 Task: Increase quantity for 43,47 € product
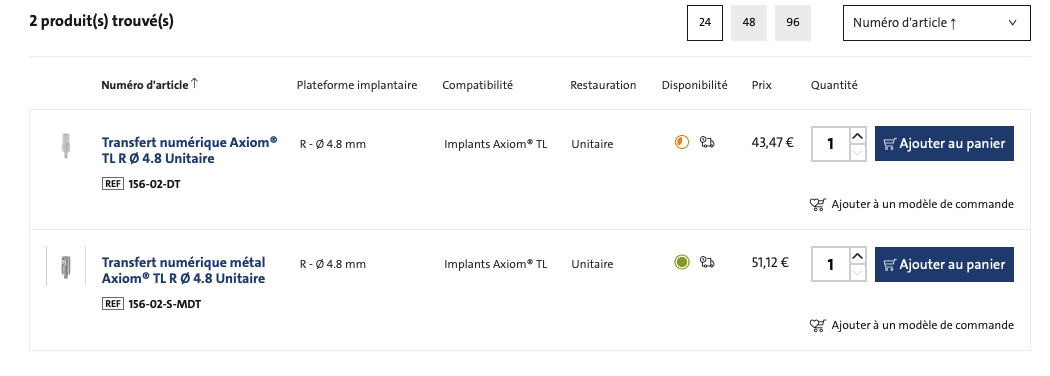pos(857,136)
